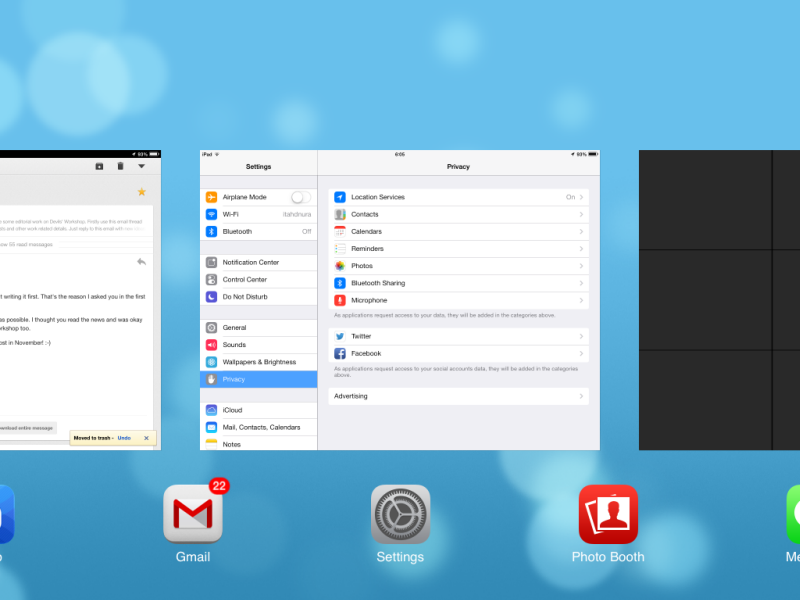The width and height of the screenshot is (800, 600).
Task: Tap the Airplane Mode icon in Settings
Action: click(x=211, y=197)
